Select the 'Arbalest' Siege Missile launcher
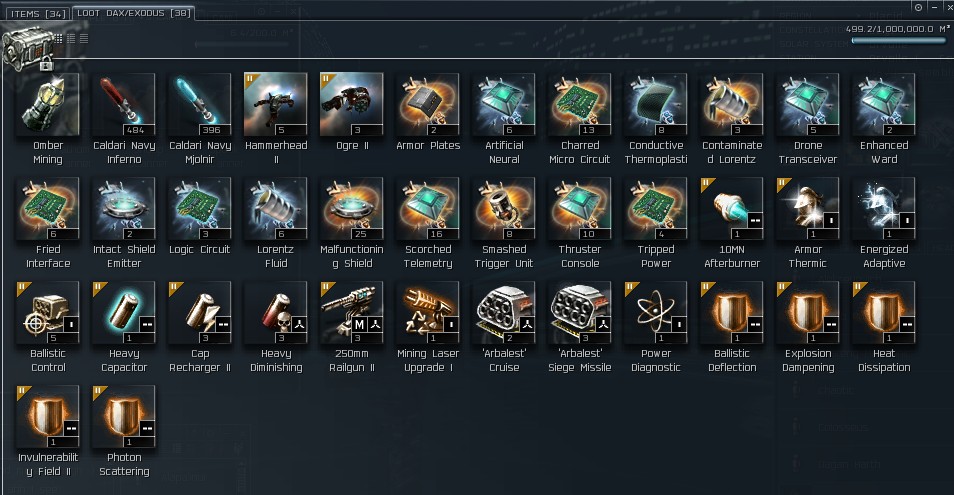This screenshot has height=495, width=954. (579, 313)
